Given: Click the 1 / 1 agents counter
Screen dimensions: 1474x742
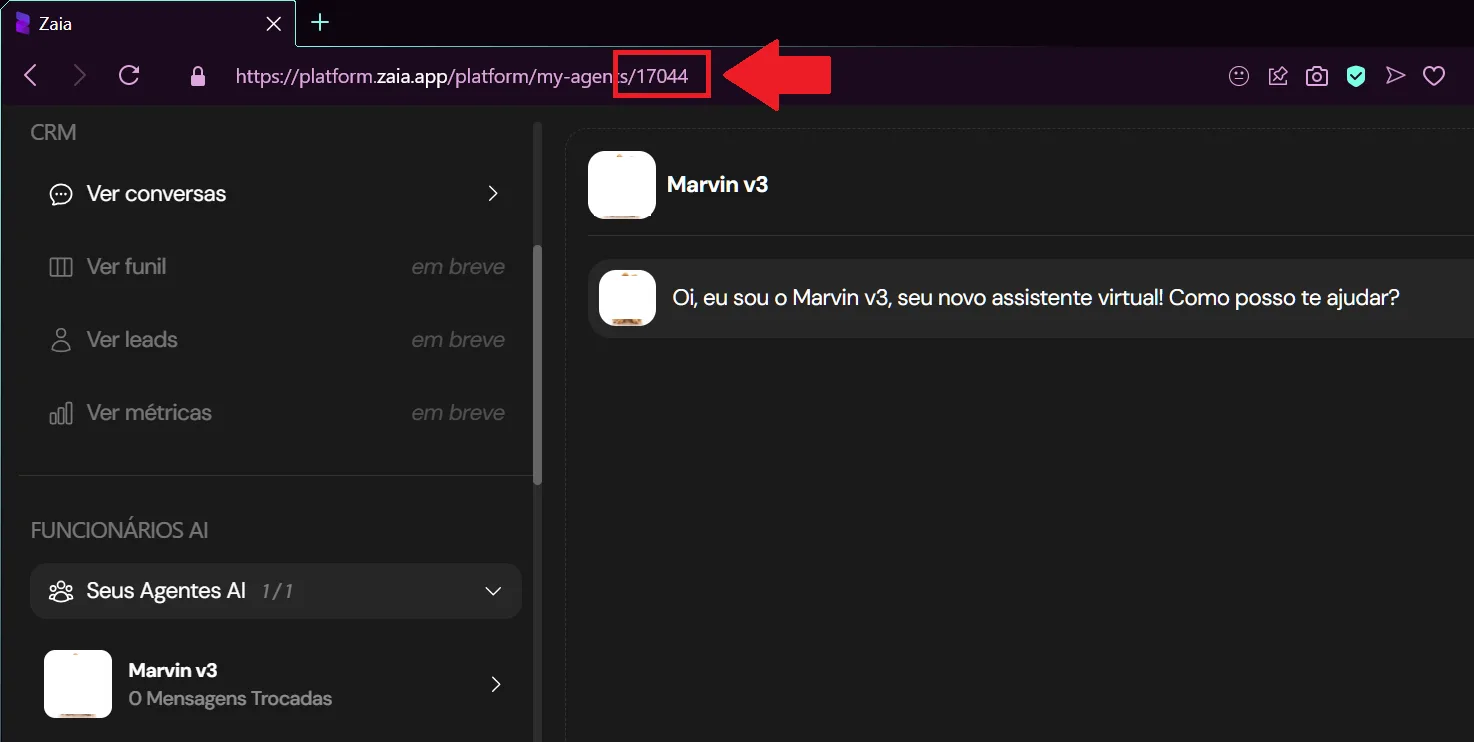Looking at the screenshot, I should tap(277, 592).
